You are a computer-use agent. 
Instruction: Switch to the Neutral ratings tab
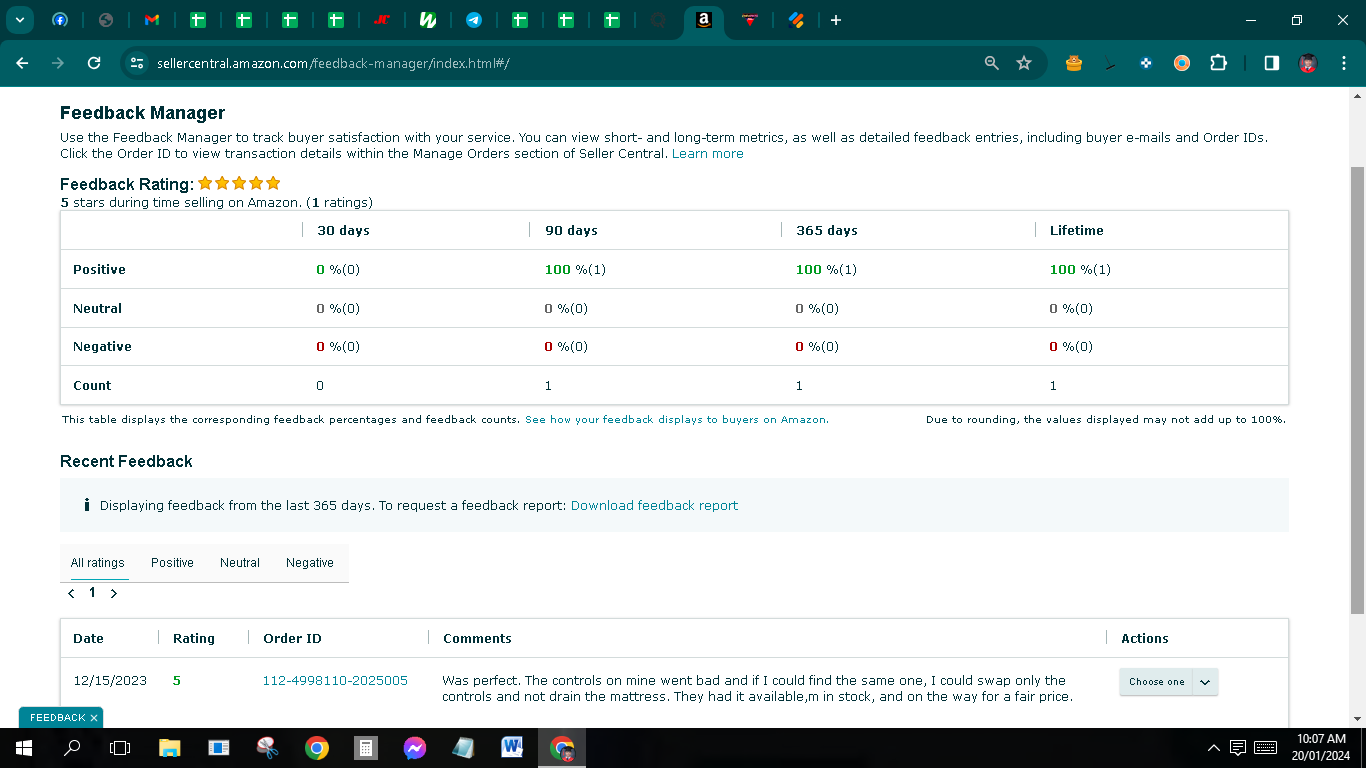click(240, 563)
